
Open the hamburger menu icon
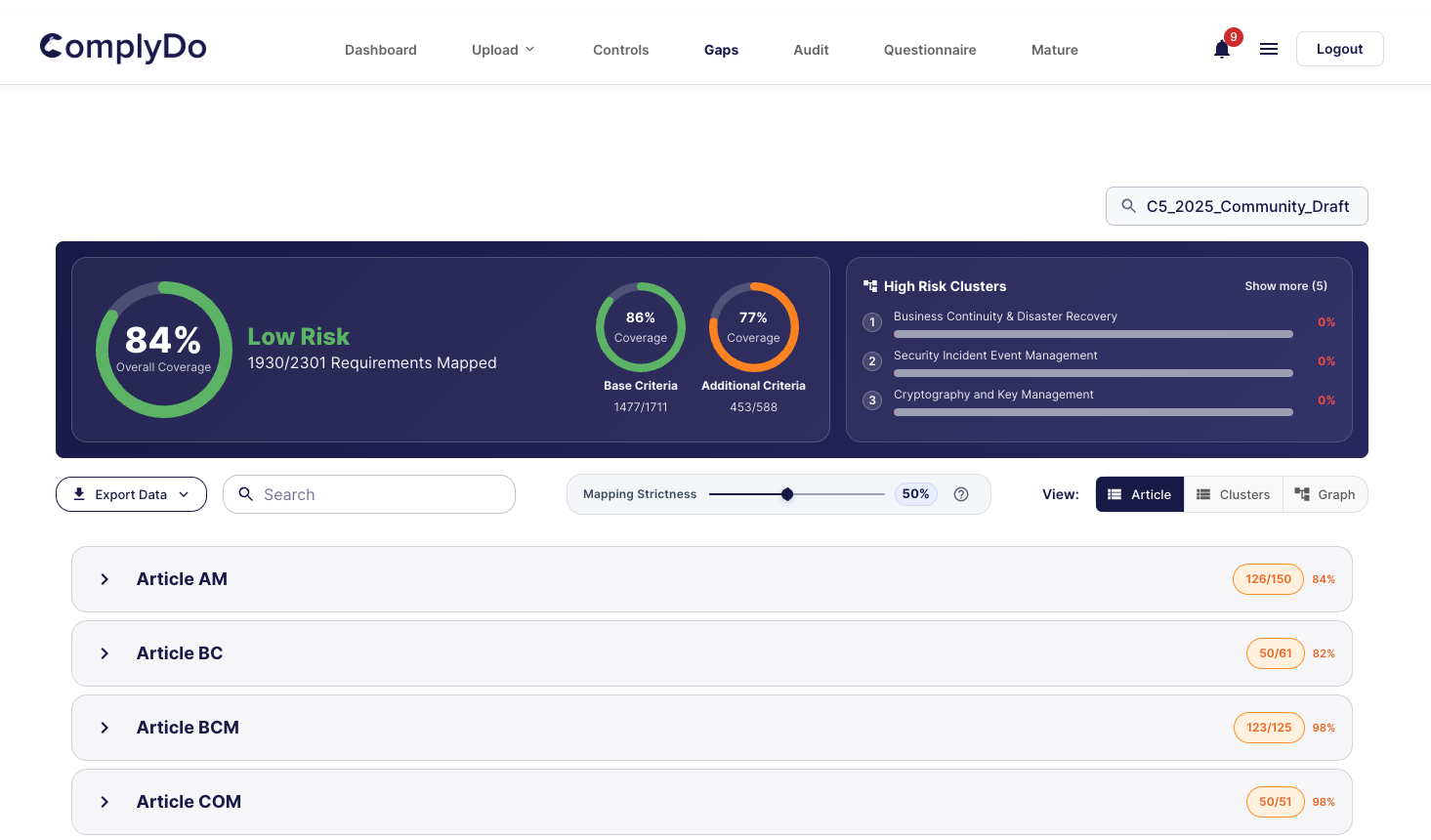[1269, 49]
